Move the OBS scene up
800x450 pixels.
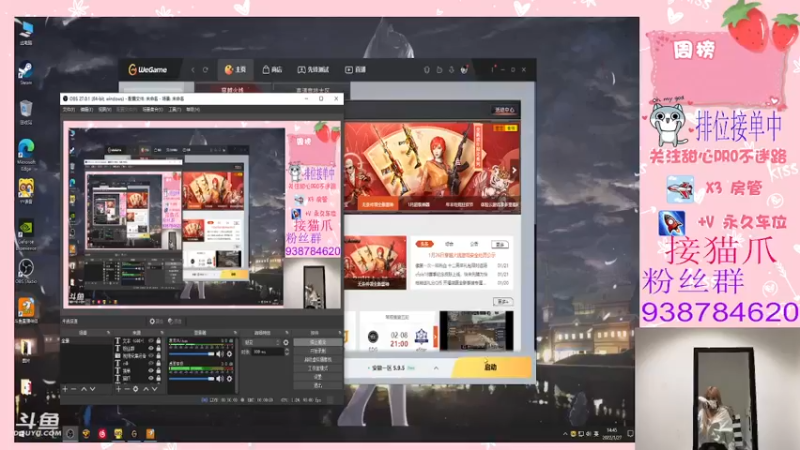pyautogui.click(x=84, y=389)
